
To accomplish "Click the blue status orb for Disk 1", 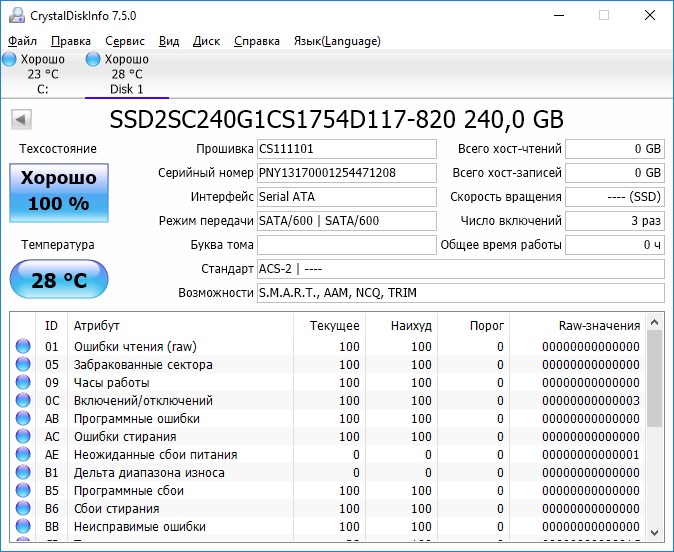I will [x=93, y=59].
